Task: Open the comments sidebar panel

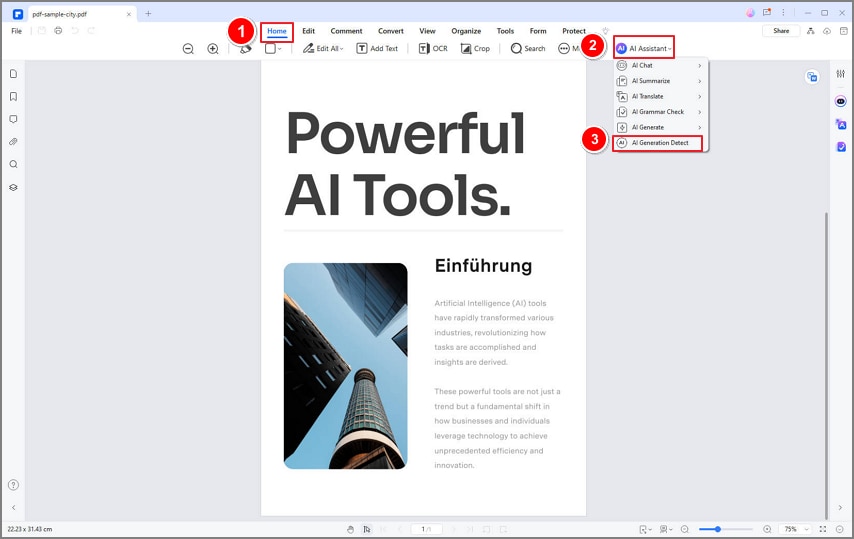Action: coord(14,119)
